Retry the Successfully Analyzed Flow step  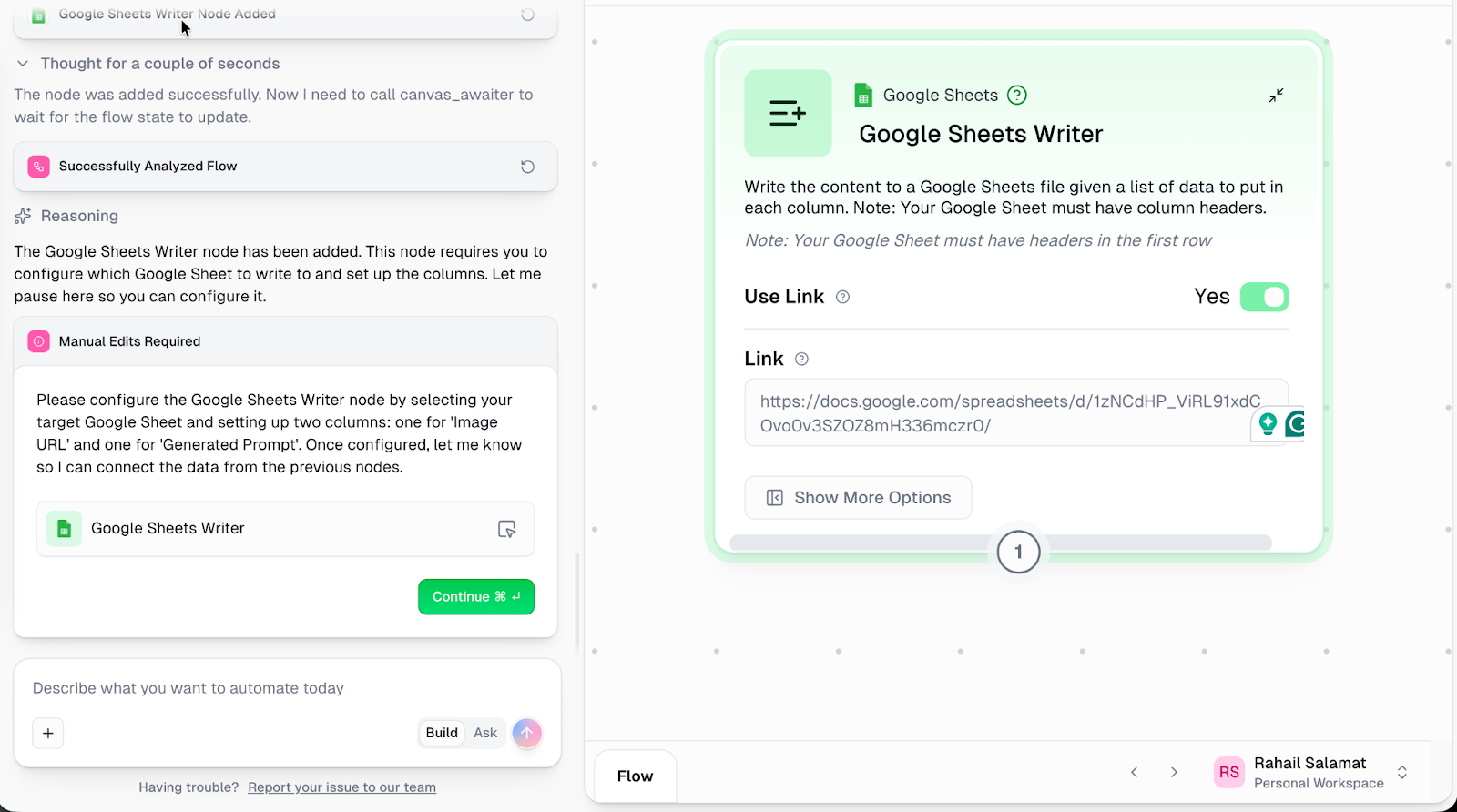coord(527,167)
